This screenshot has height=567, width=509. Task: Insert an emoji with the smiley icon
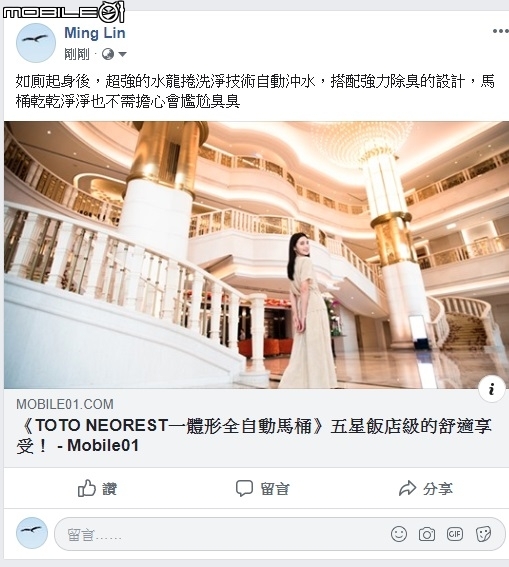tap(399, 534)
